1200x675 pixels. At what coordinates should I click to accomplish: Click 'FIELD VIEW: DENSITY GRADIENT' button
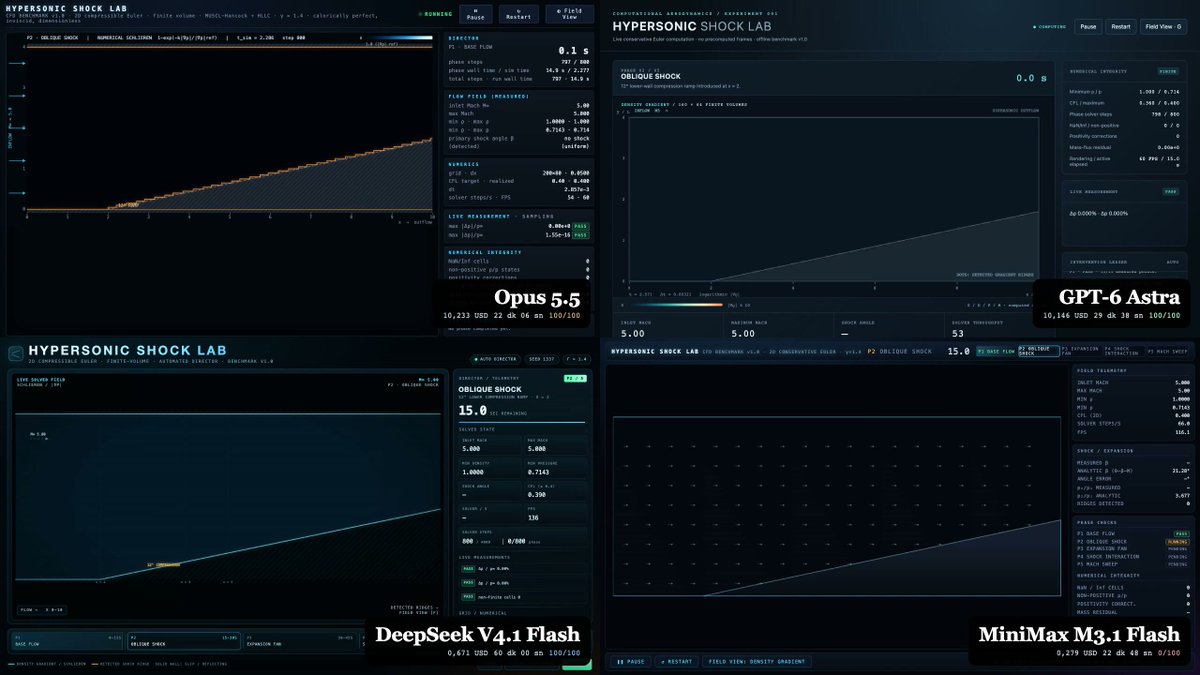point(758,661)
